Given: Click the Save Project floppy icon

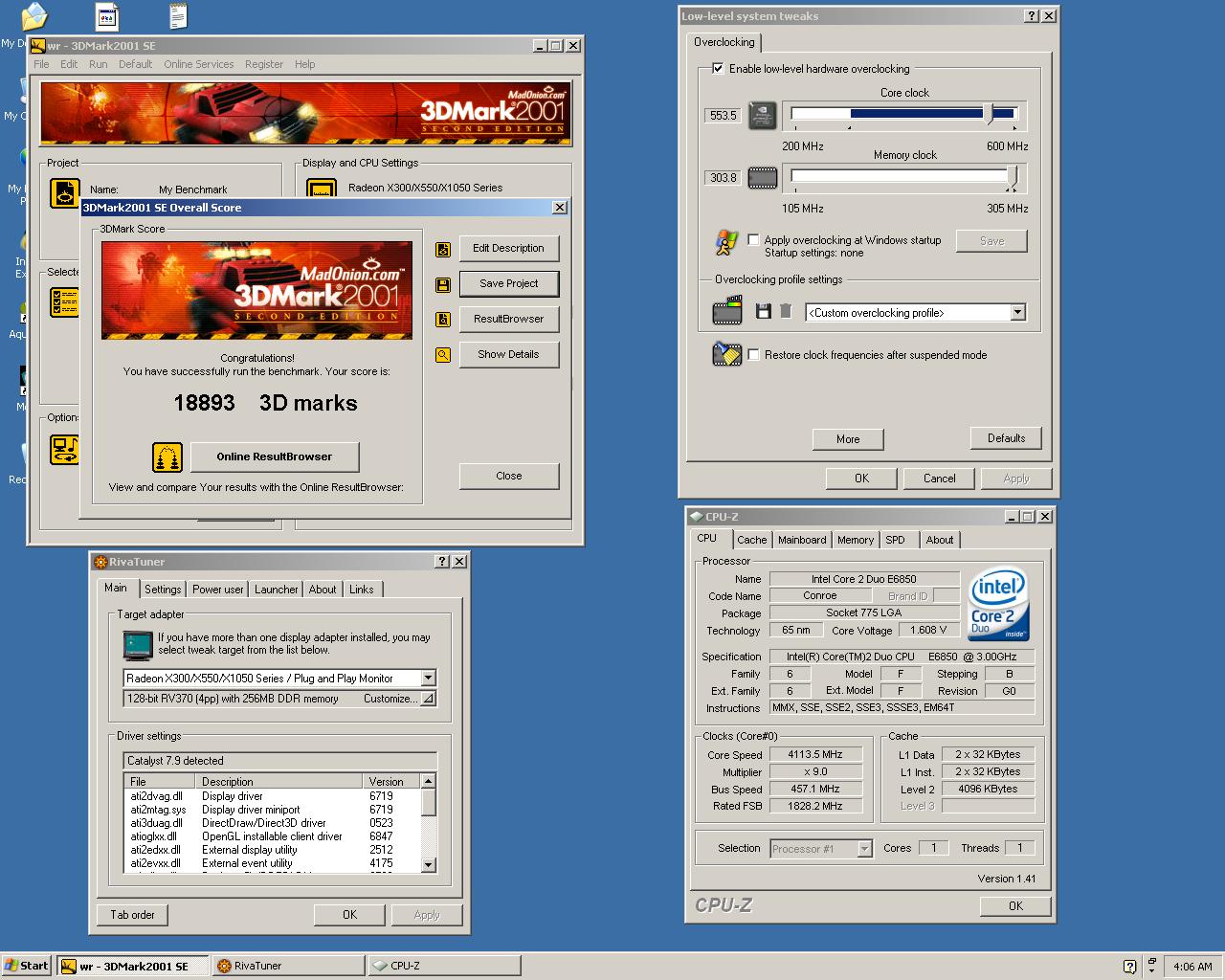Looking at the screenshot, I should pyautogui.click(x=443, y=284).
